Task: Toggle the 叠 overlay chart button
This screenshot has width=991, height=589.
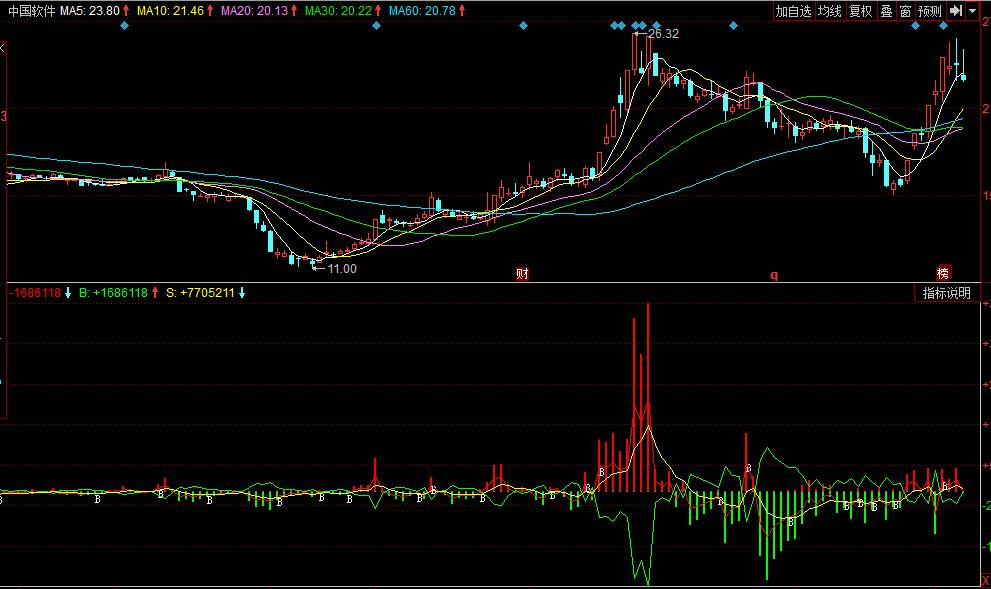Action: pos(887,11)
